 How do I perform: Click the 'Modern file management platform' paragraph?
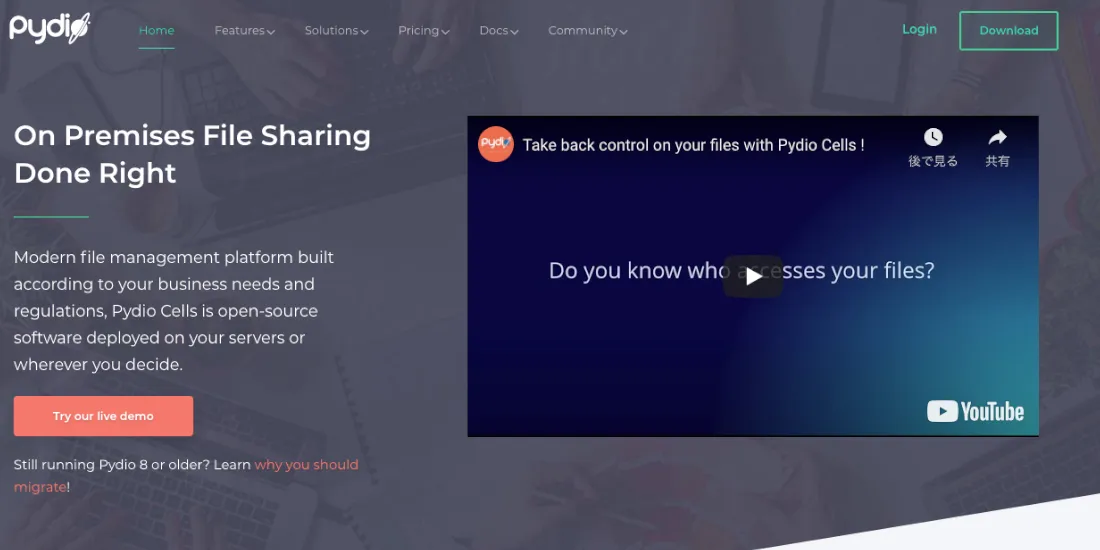[174, 311]
